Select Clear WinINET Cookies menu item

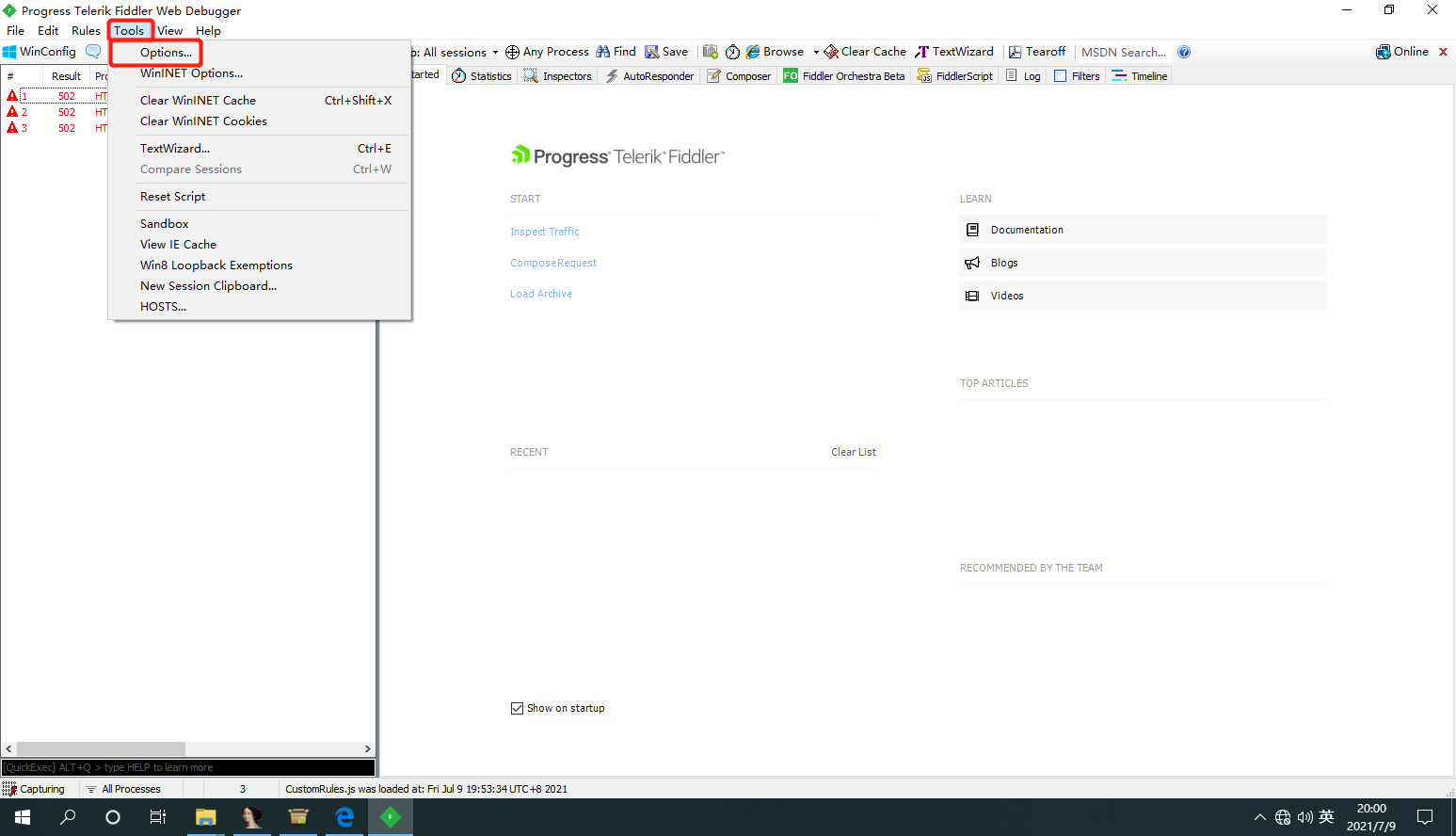(x=260, y=121)
